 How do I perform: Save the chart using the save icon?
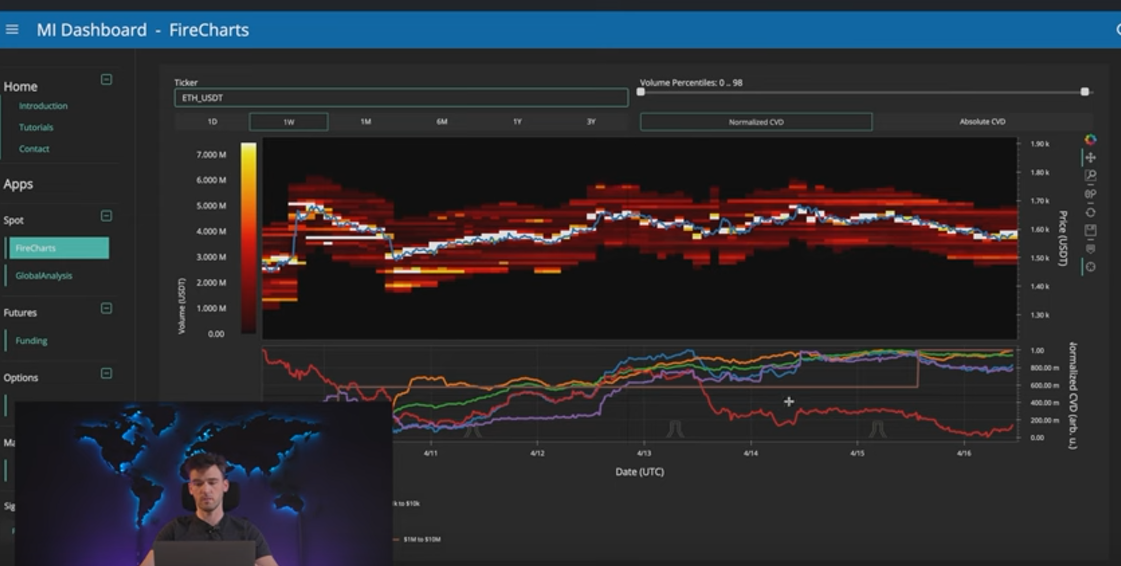pyautogui.click(x=1090, y=230)
